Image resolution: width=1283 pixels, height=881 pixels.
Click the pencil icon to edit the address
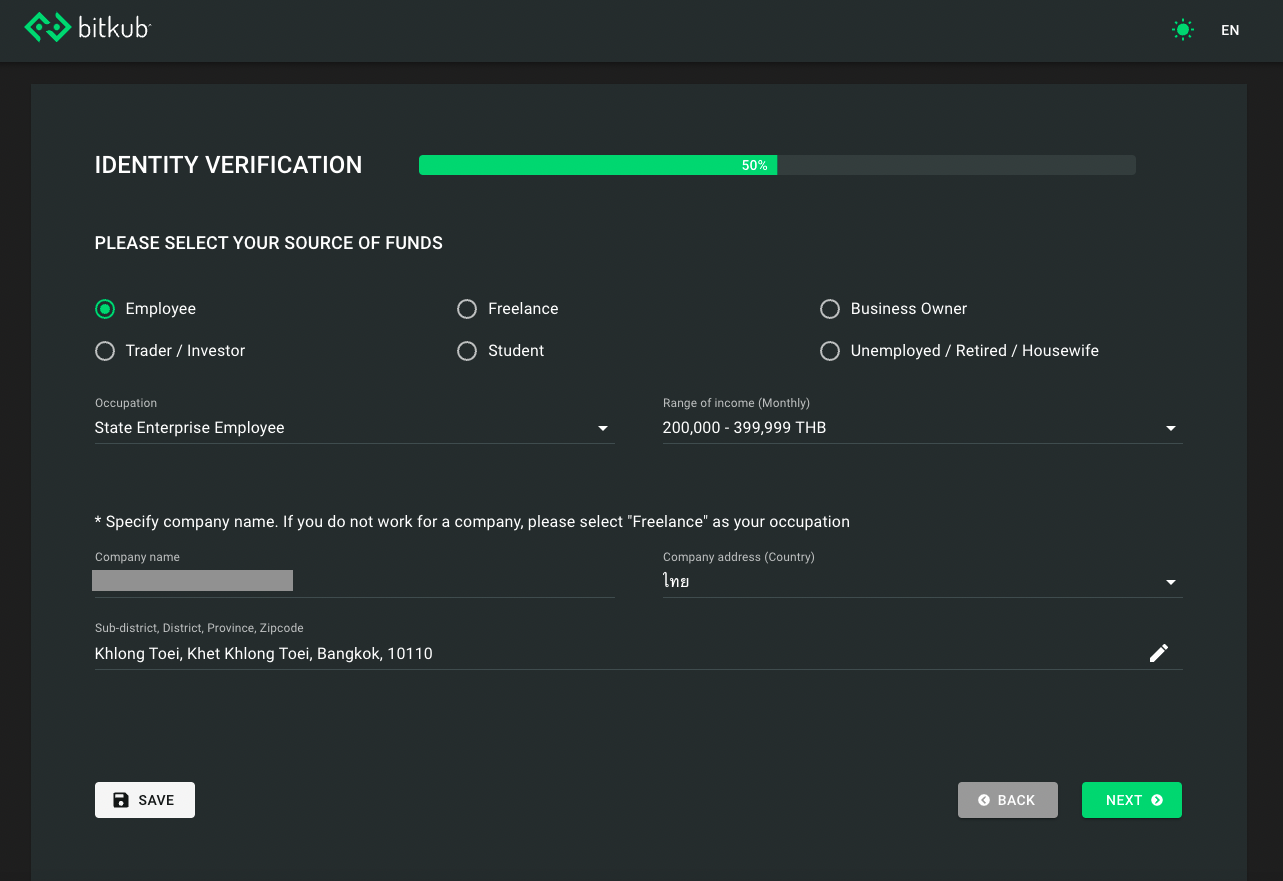(x=1159, y=652)
